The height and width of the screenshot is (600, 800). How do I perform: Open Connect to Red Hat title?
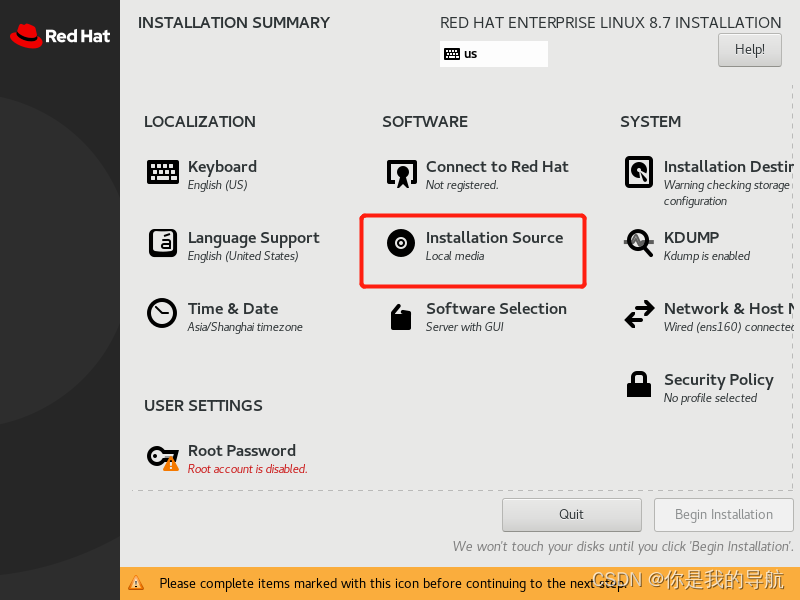click(x=497, y=167)
